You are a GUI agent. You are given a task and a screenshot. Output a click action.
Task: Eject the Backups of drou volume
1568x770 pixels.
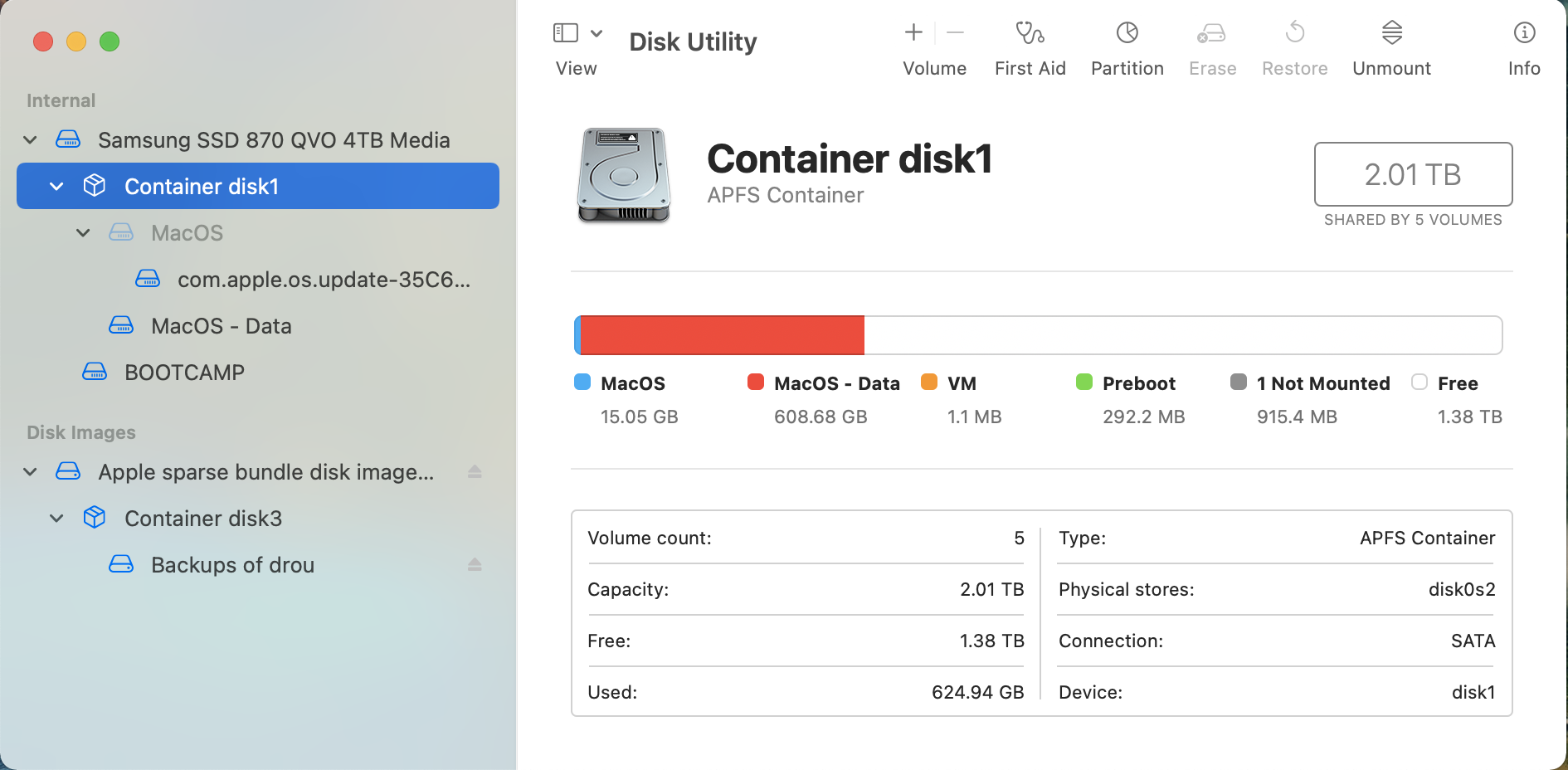[x=475, y=565]
